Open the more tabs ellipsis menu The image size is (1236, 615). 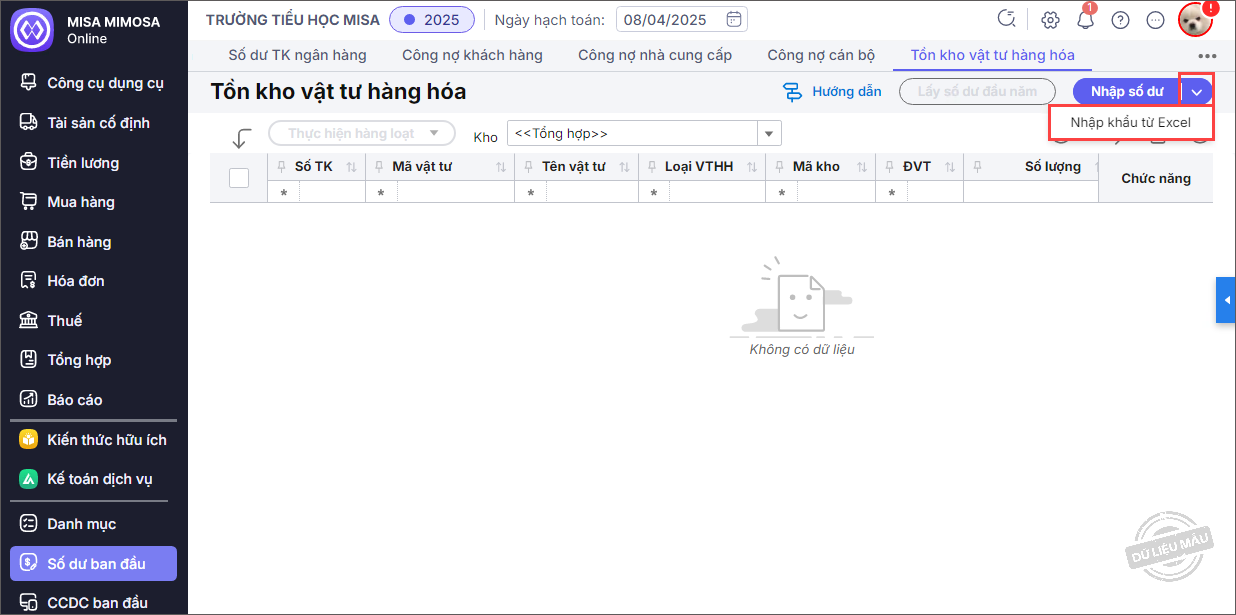[1207, 56]
